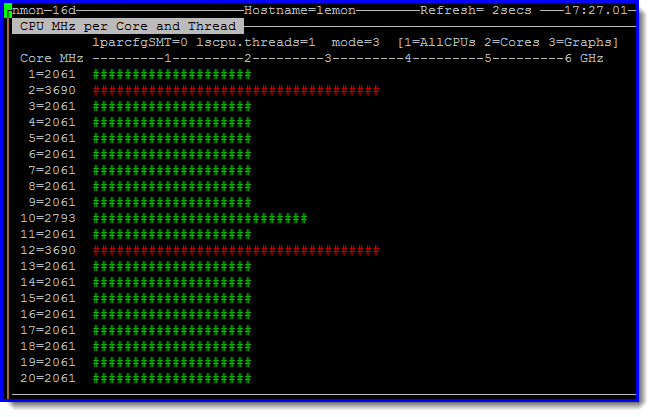Image resolution: width=654 pixels, height=417 pixels.
Task: Click the 'CPU MHz per Core and Thread' title
Action: point(128,26)
